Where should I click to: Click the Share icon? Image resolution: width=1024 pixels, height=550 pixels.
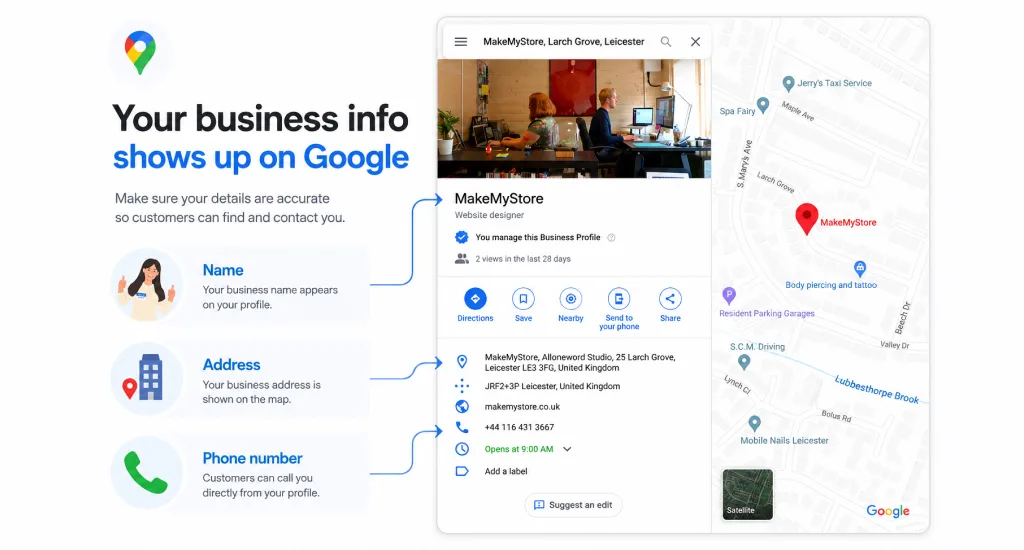670,299
